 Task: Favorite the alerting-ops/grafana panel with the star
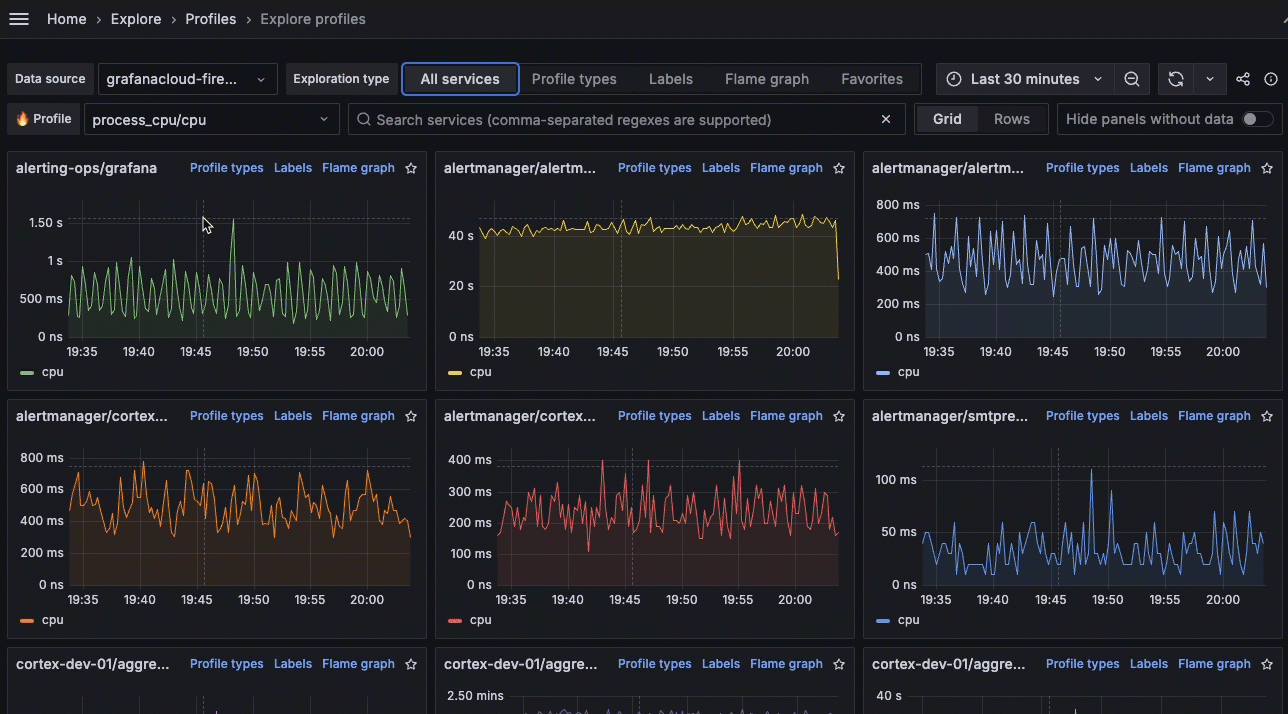pyautogui.click(x=411, y=168)
